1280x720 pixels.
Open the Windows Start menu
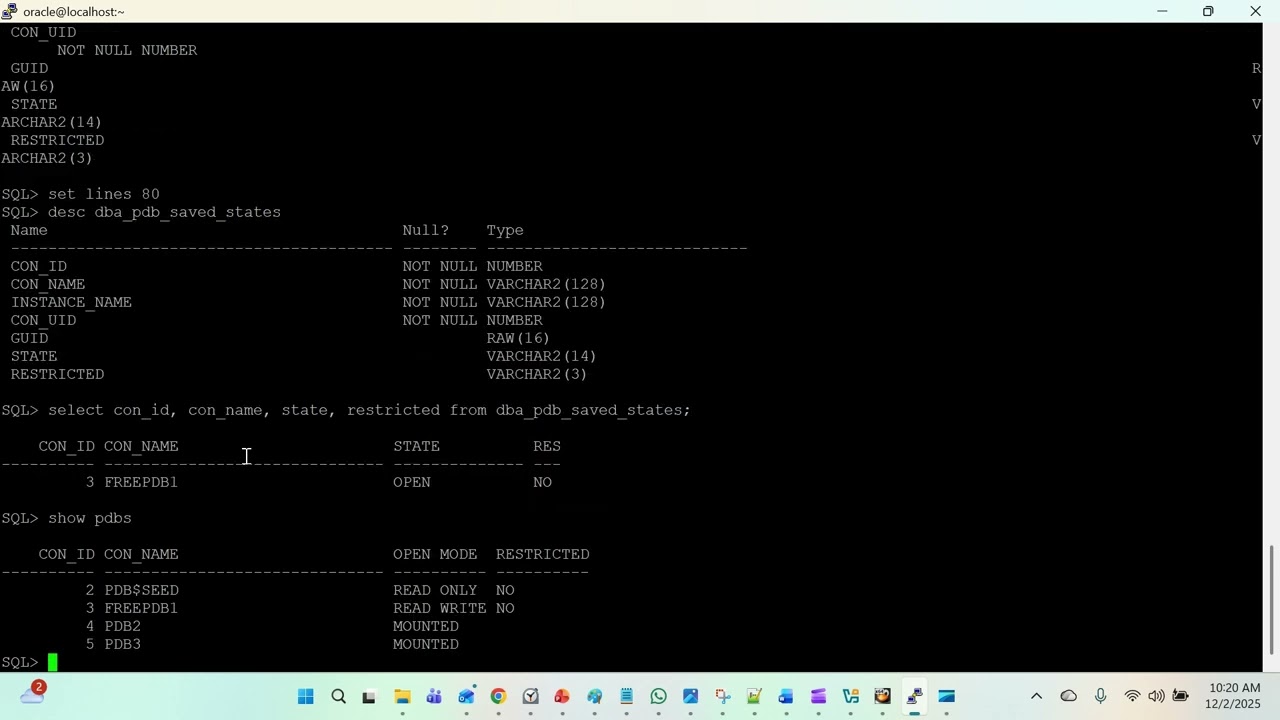[x=306, y=697]
